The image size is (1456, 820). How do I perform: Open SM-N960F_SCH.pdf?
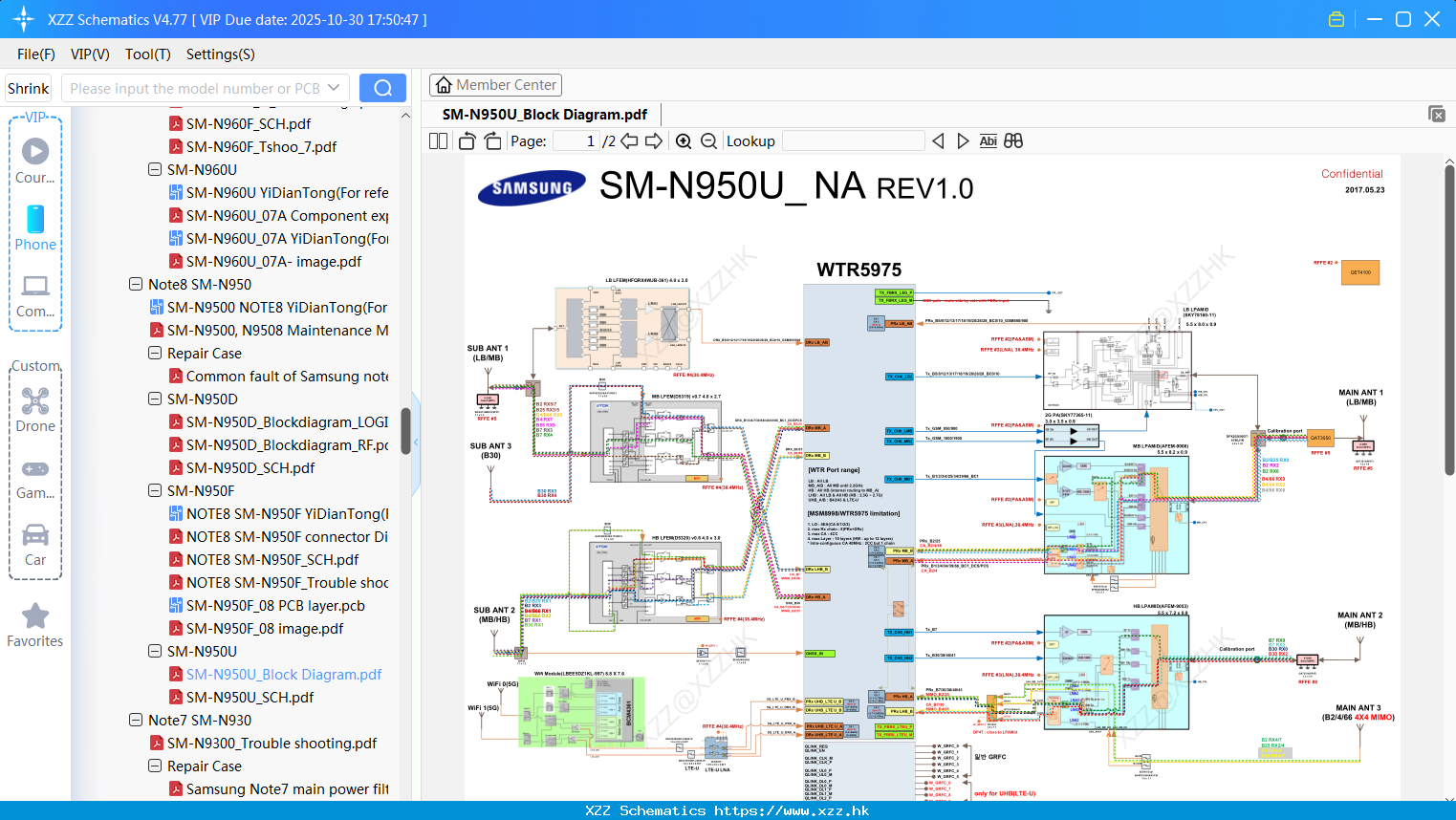click(249, 123)
